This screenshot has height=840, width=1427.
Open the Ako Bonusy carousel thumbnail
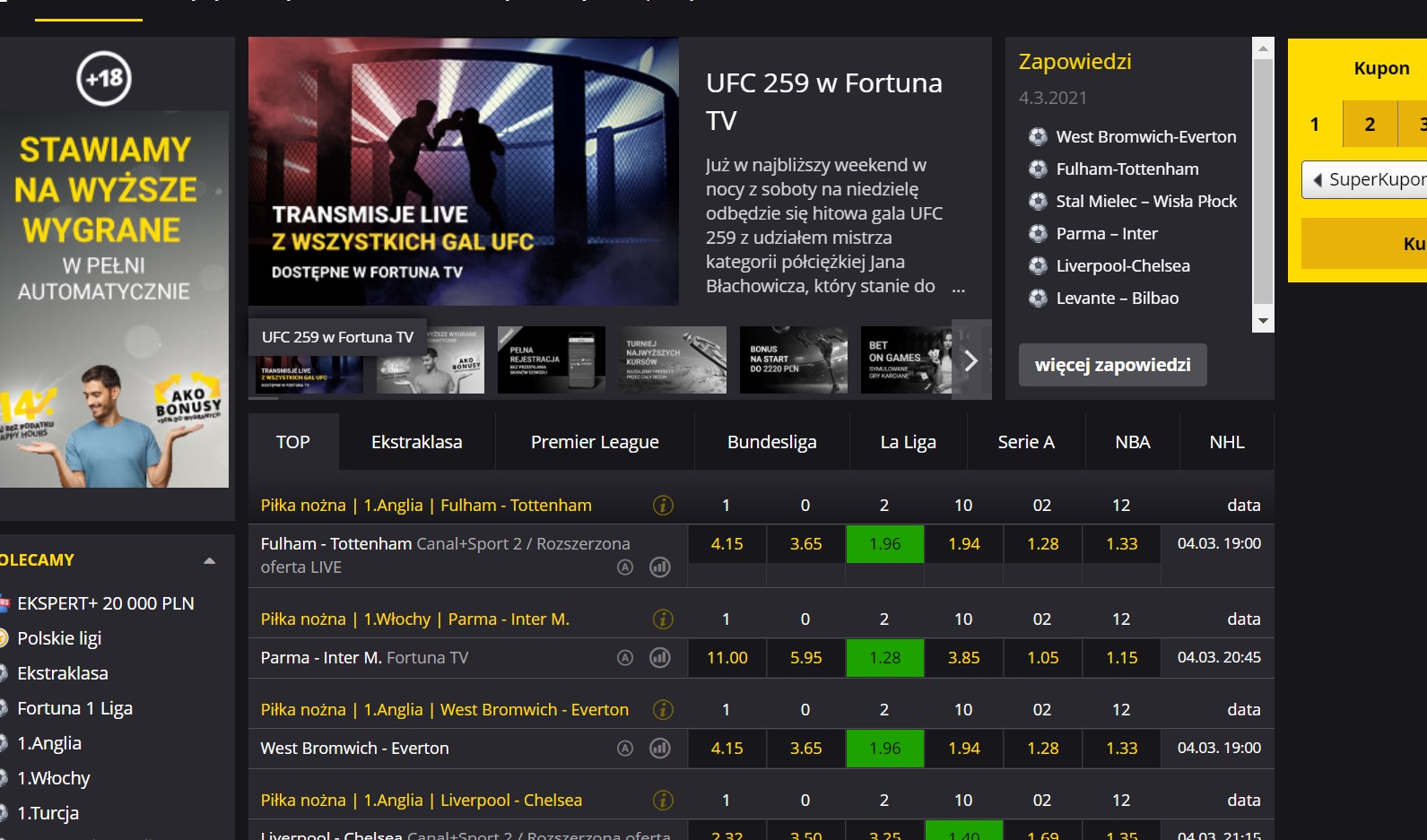click(x=431, y=359)
